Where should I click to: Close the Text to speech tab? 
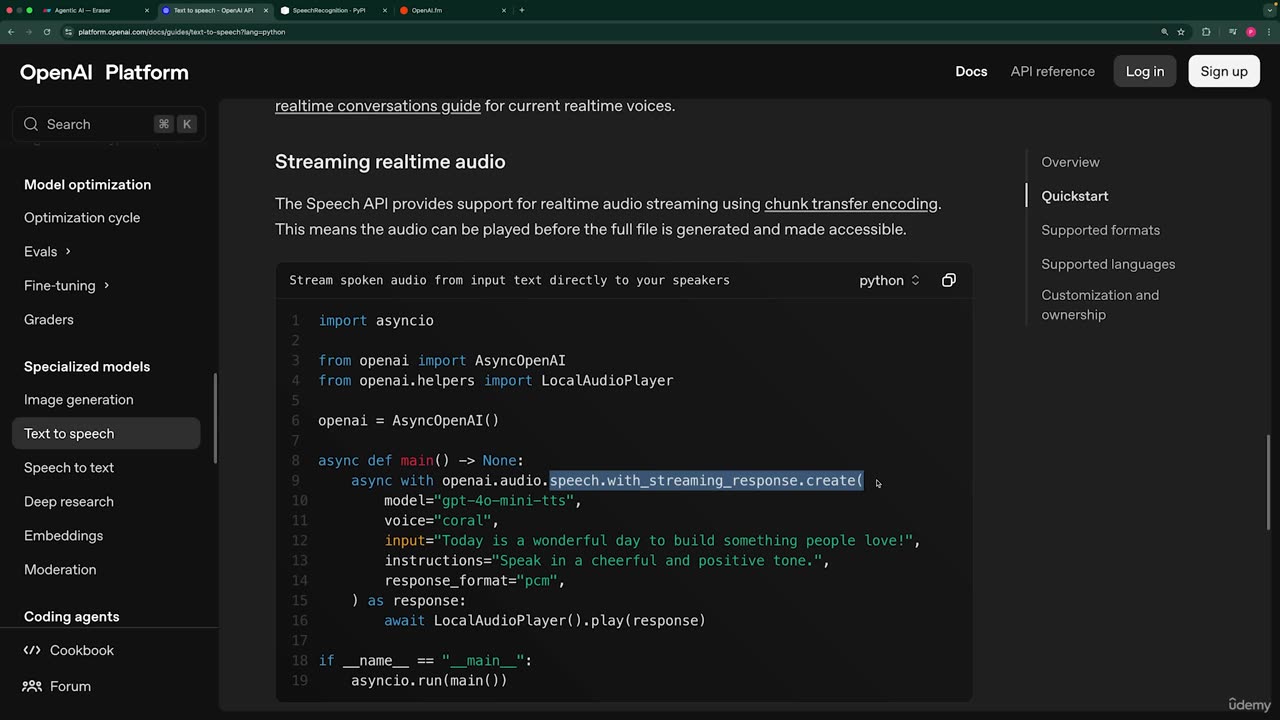[266, 10]
